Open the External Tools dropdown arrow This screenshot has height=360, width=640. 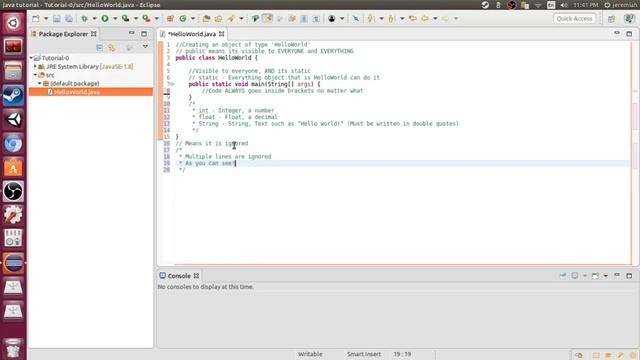point(156,18)
